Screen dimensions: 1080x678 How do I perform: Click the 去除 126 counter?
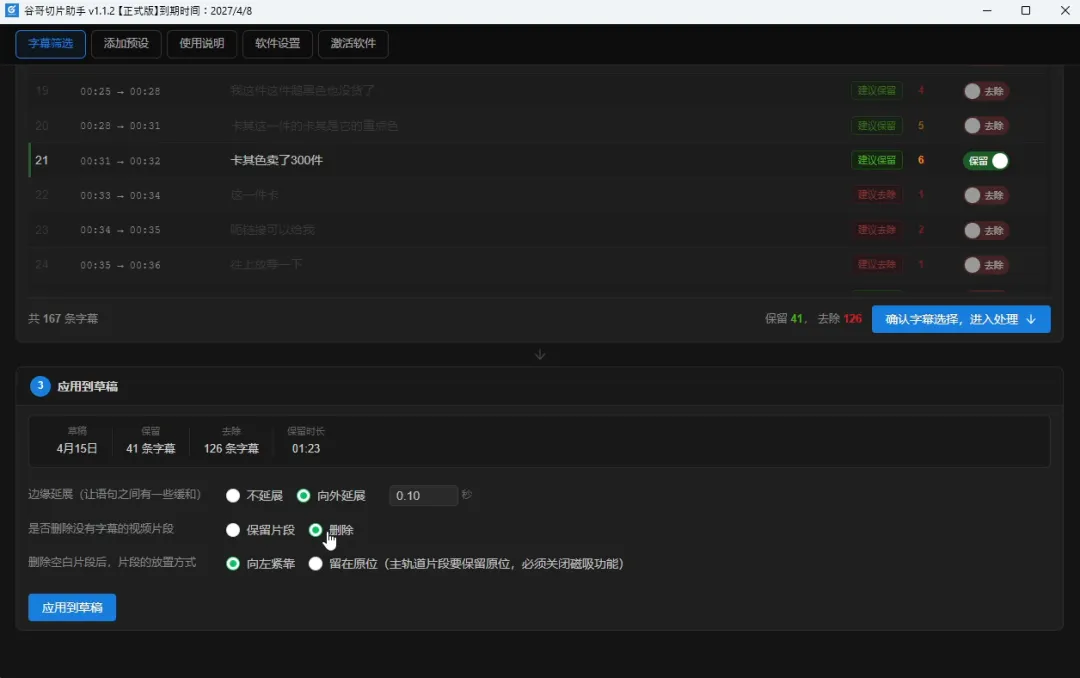click(x=840, y=318)
